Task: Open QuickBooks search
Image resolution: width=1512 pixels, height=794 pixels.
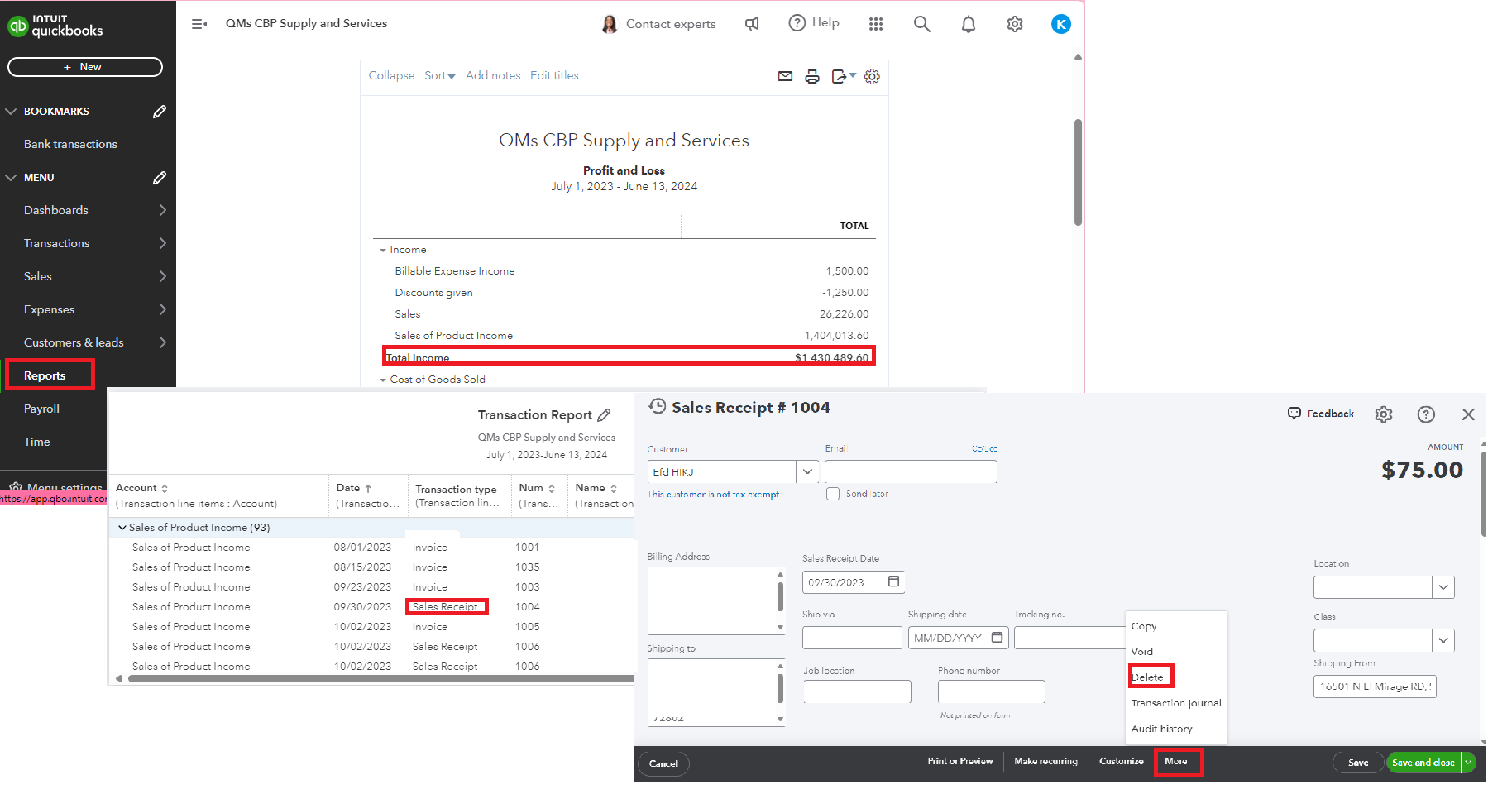Action: [x=921, y=23]
